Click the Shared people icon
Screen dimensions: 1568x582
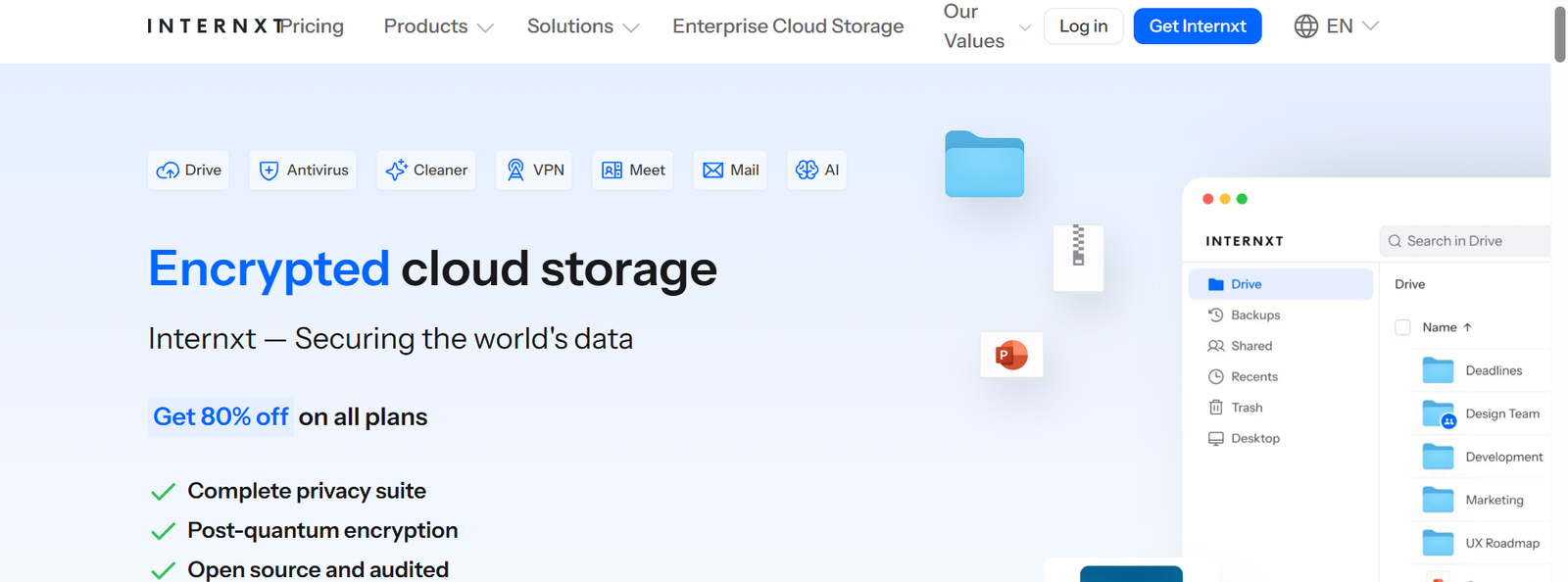tap(1216, 346)
